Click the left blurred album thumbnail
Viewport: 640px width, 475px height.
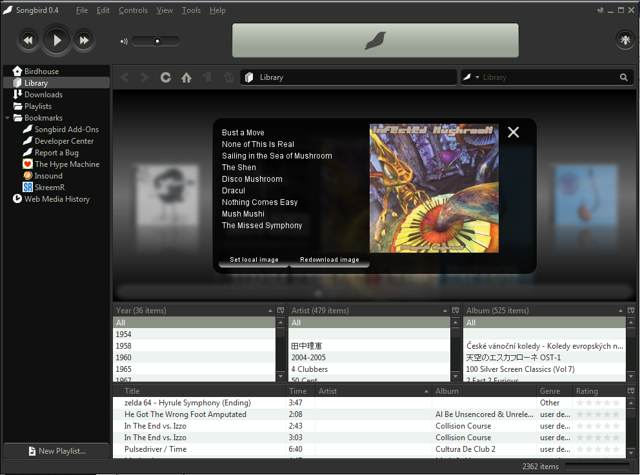click(167, 195)
